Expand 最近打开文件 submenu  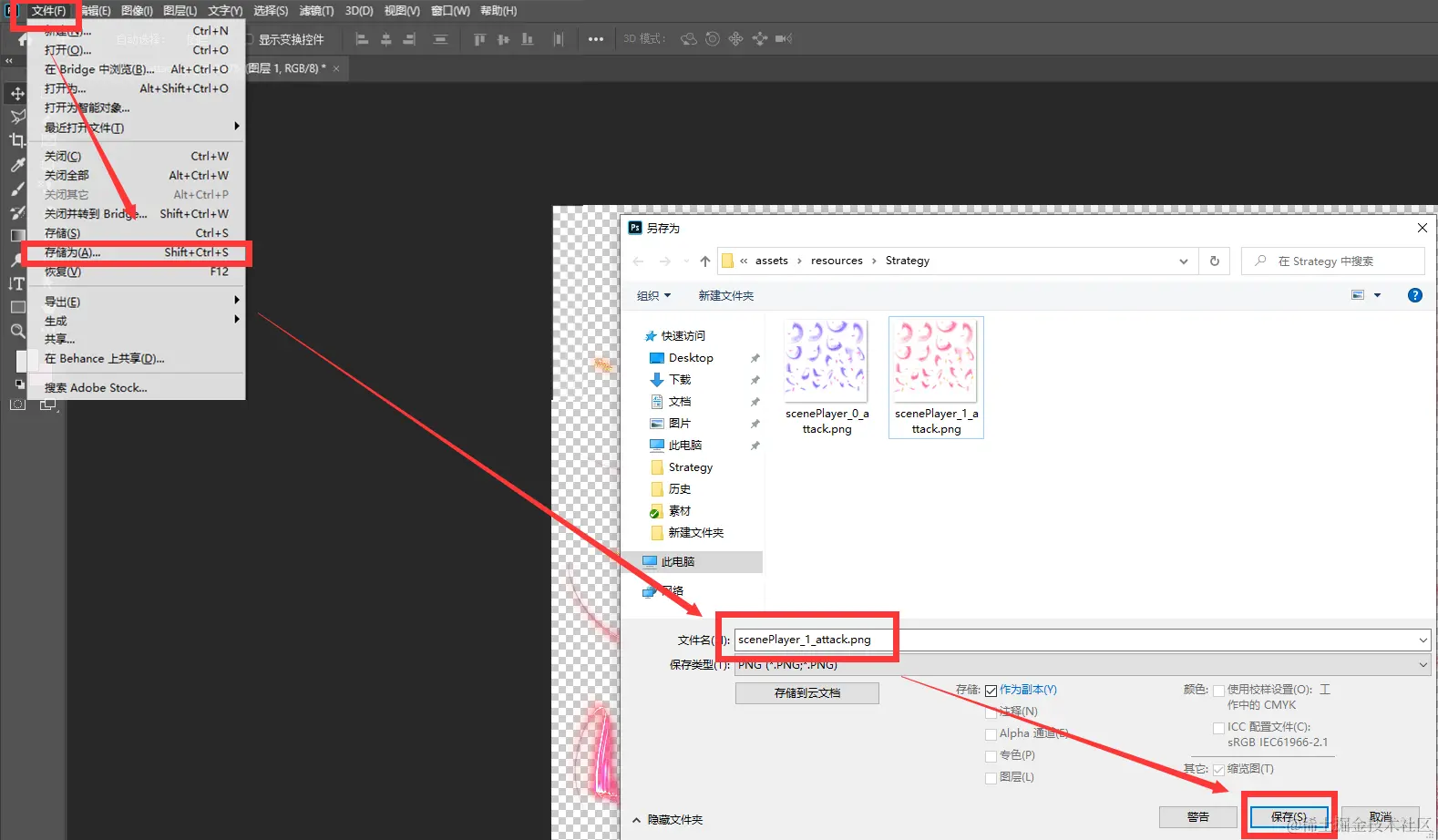click(x=137, y=128)
